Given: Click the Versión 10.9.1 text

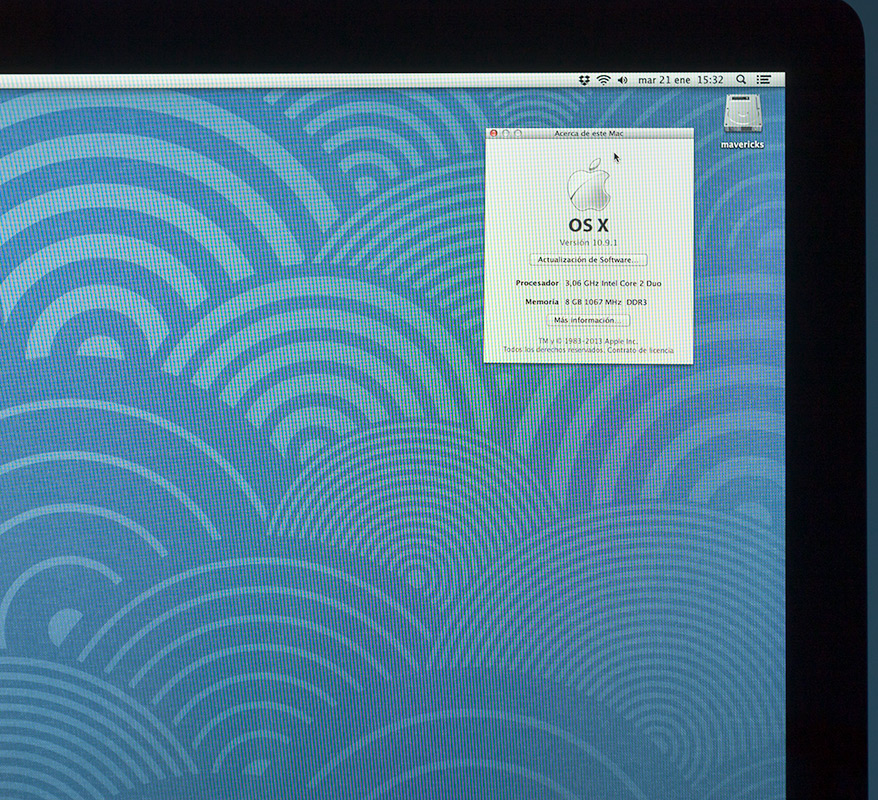Looking at the screenshot, I should click(x=589, y=242).
